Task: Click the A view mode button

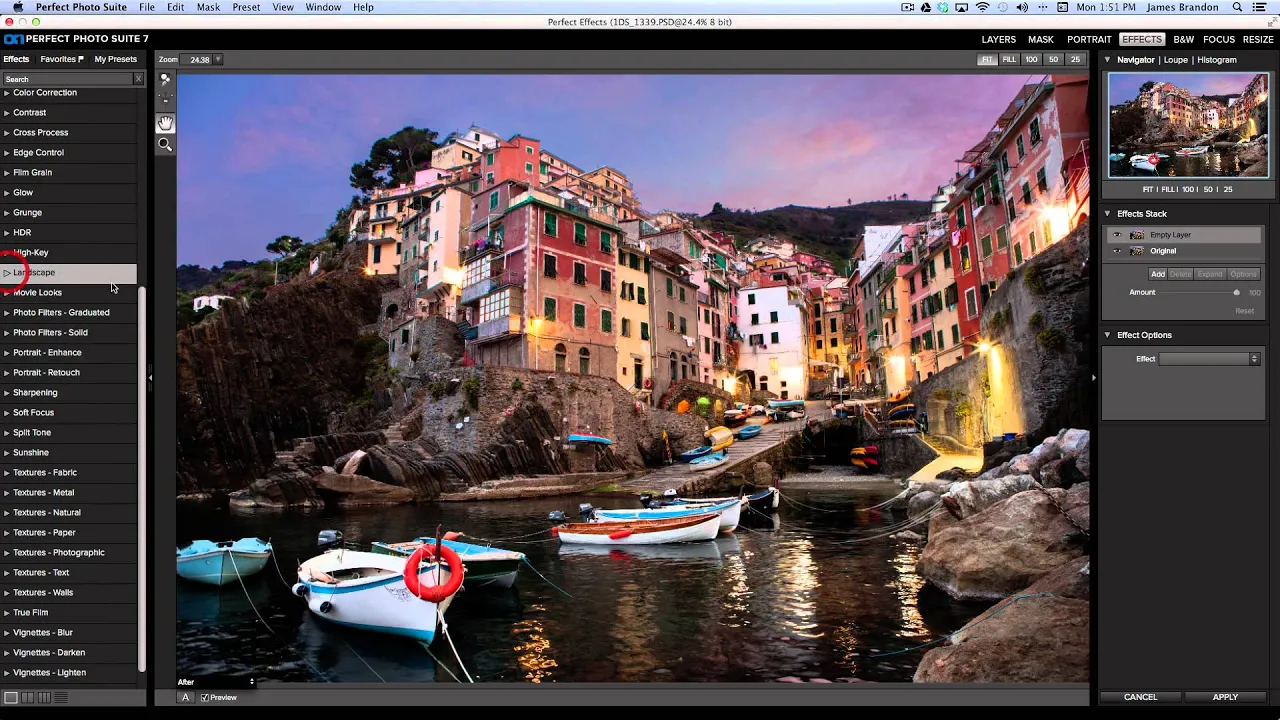Action: [x=186, y=697]
